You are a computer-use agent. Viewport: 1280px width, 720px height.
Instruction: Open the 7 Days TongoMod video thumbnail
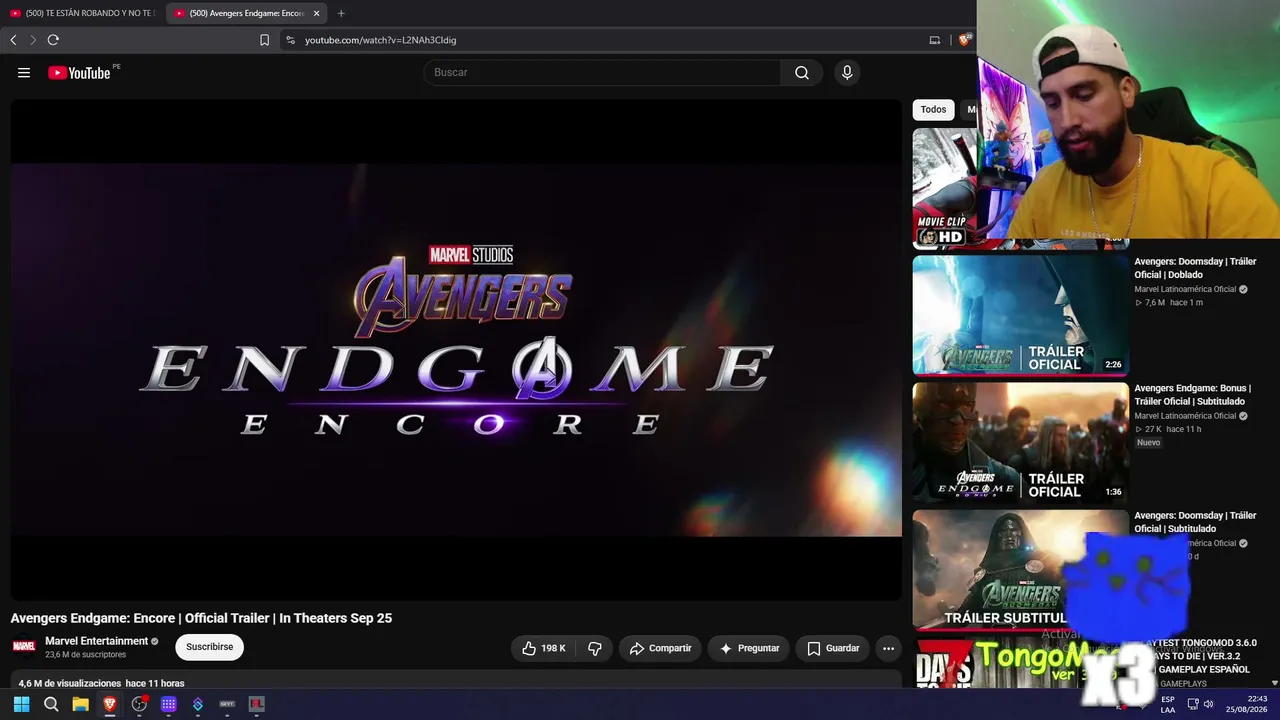pyautogui.click(x=1020, y=662)
